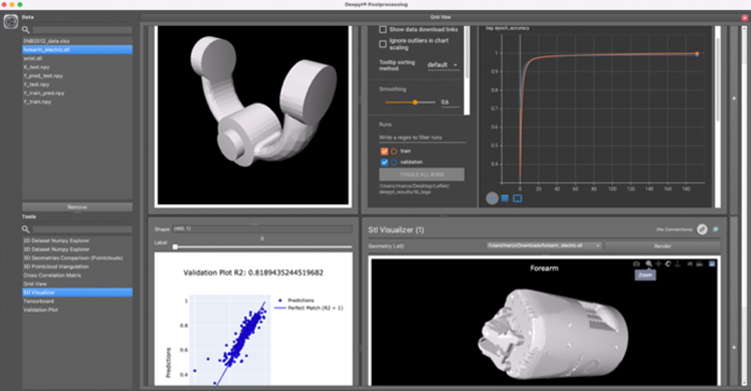
Task: Uncheck the train run checkbox
Action: pos(384,151)
